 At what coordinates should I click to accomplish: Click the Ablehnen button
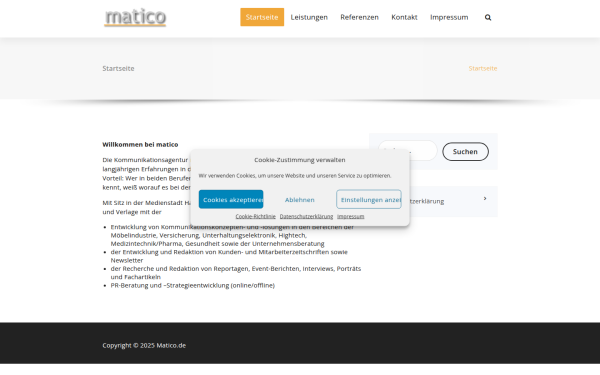tap(300, 199)
